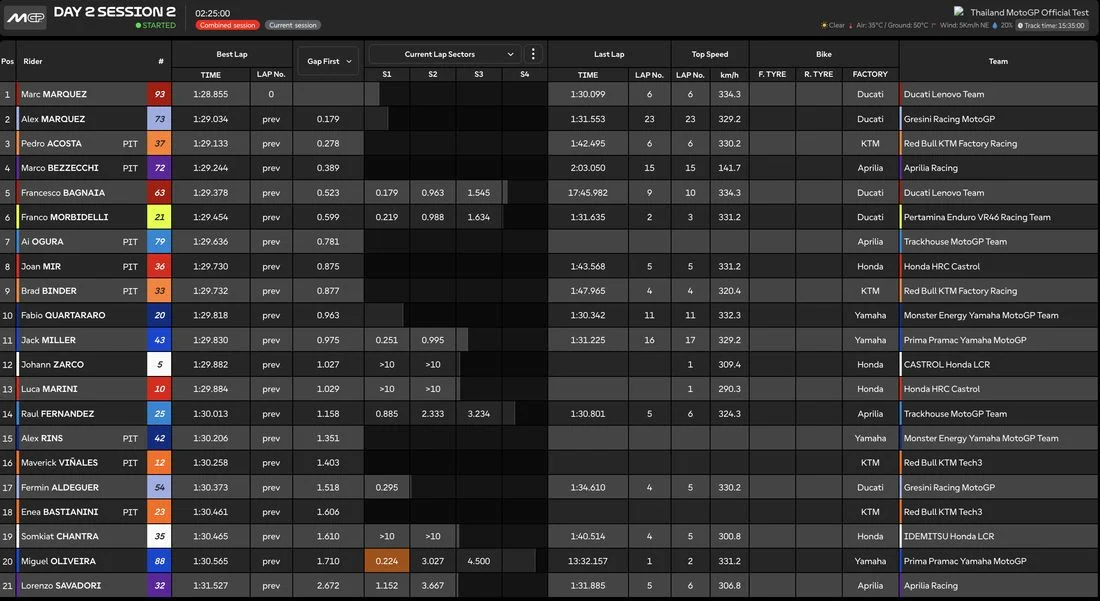Viewport: 1100px width, 601px height.
Task: Click last lap time 17:45.982
Action: pos(588,192)
